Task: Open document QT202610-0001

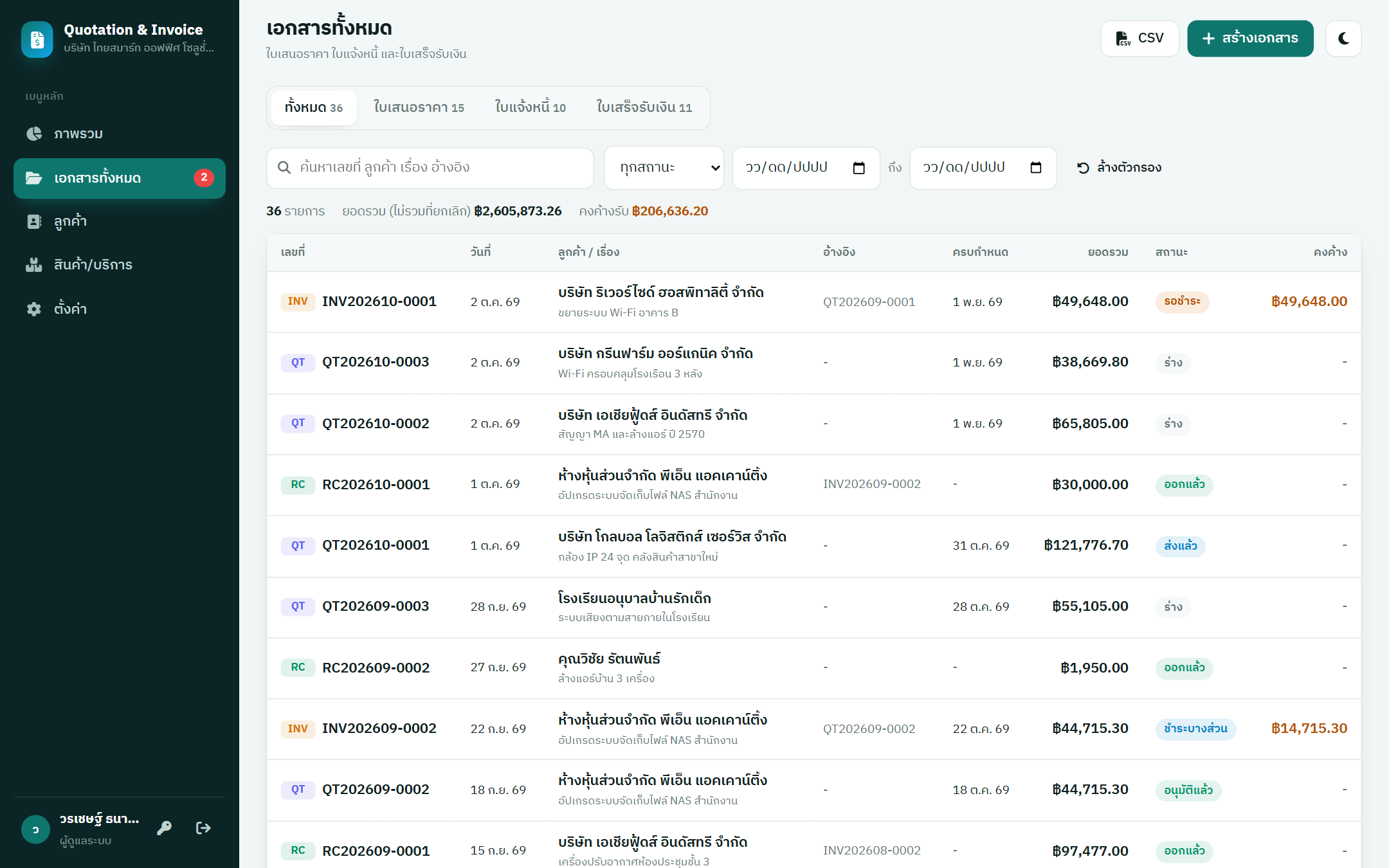Action: [376, 545]
